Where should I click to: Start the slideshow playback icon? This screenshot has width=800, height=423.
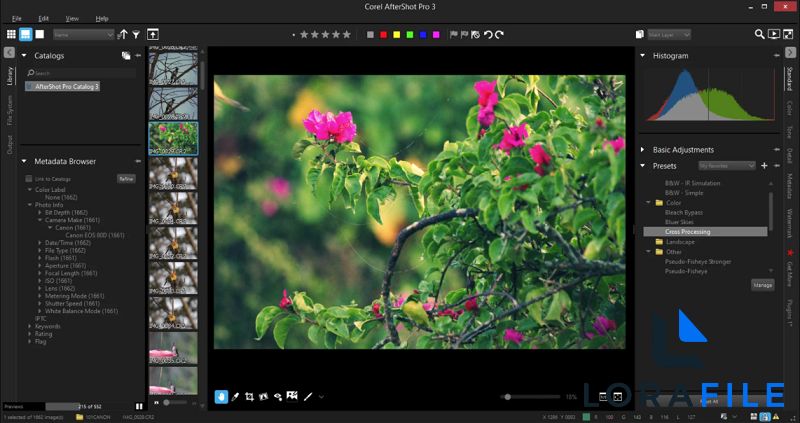click(x=774, y=34)
